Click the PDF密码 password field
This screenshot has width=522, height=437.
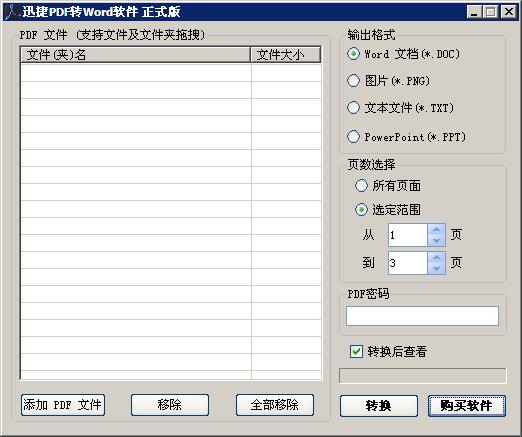point(422,316)
